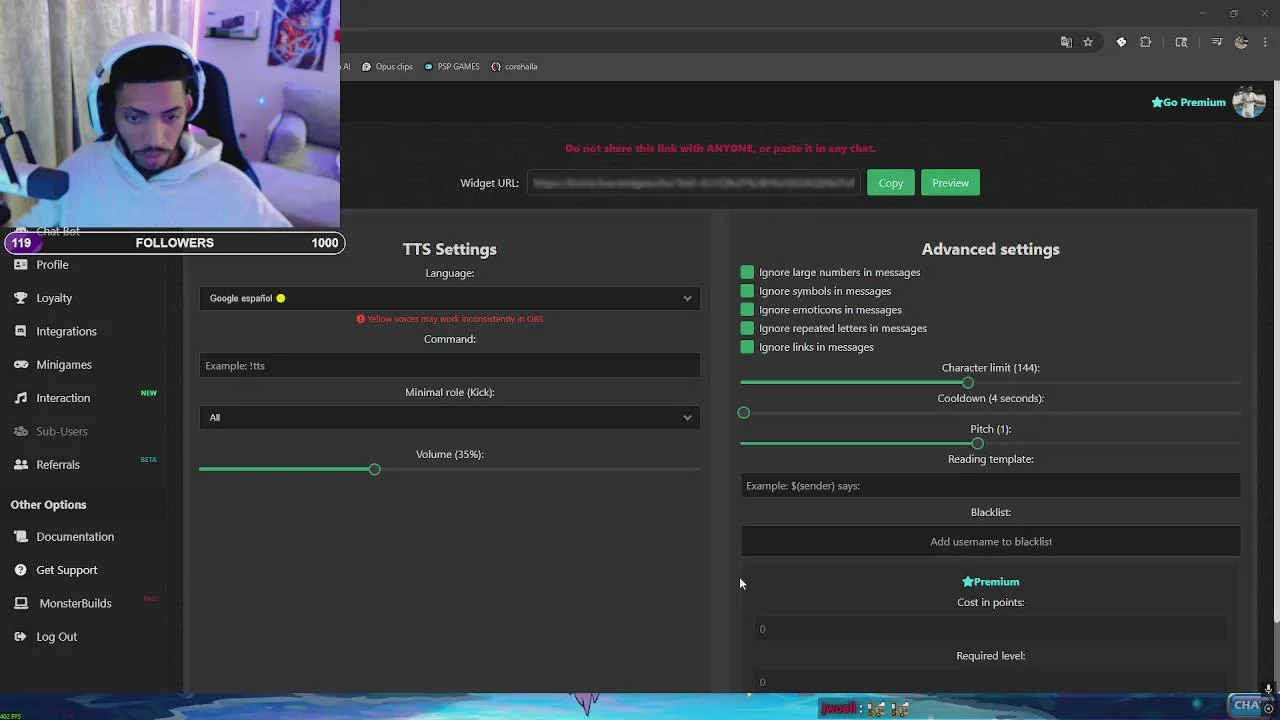Toggle Ignore links in messages checkbox
1280x720 pixels.
[x=747, y=347]
